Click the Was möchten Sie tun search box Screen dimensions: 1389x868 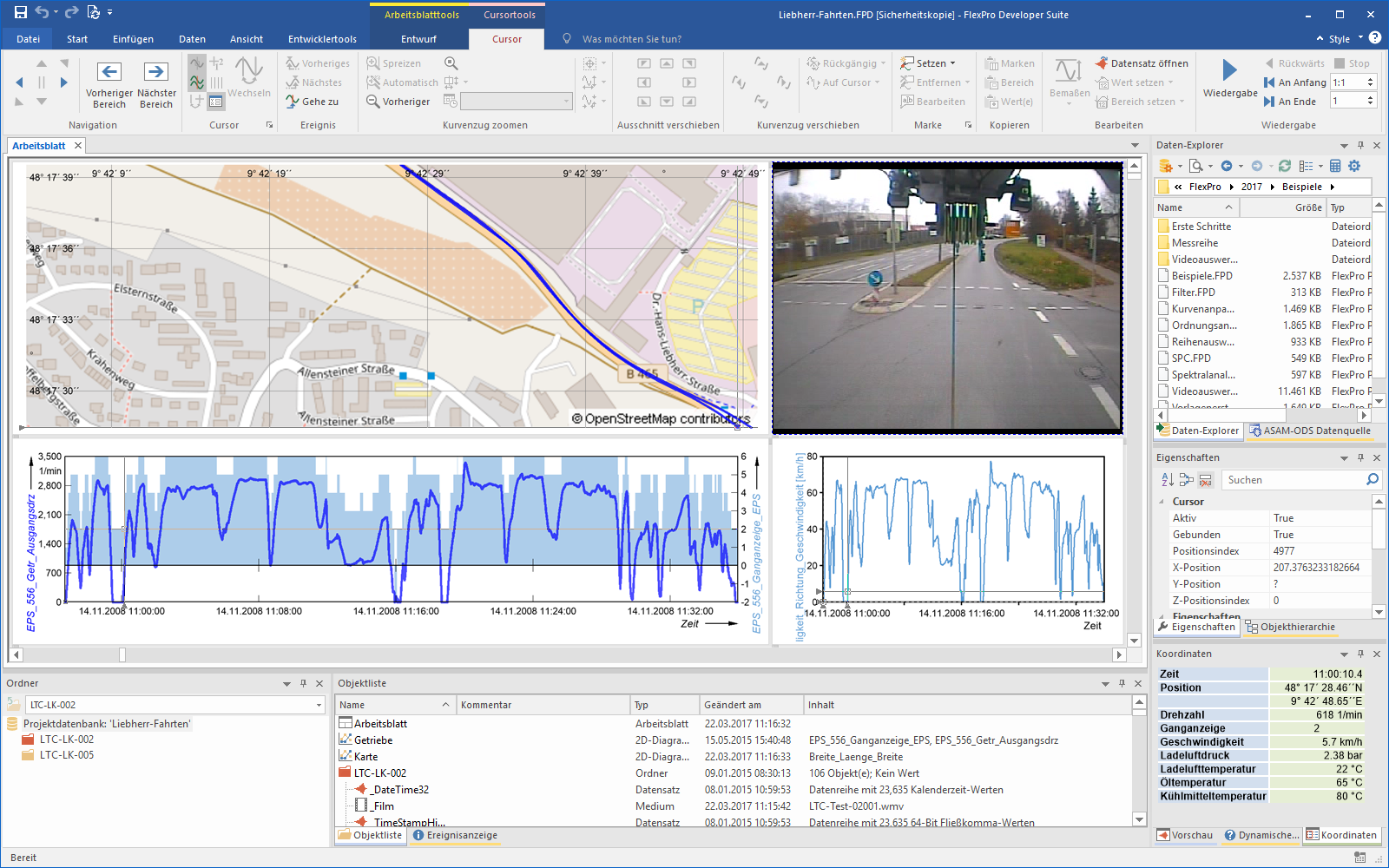tap(631, 39)
